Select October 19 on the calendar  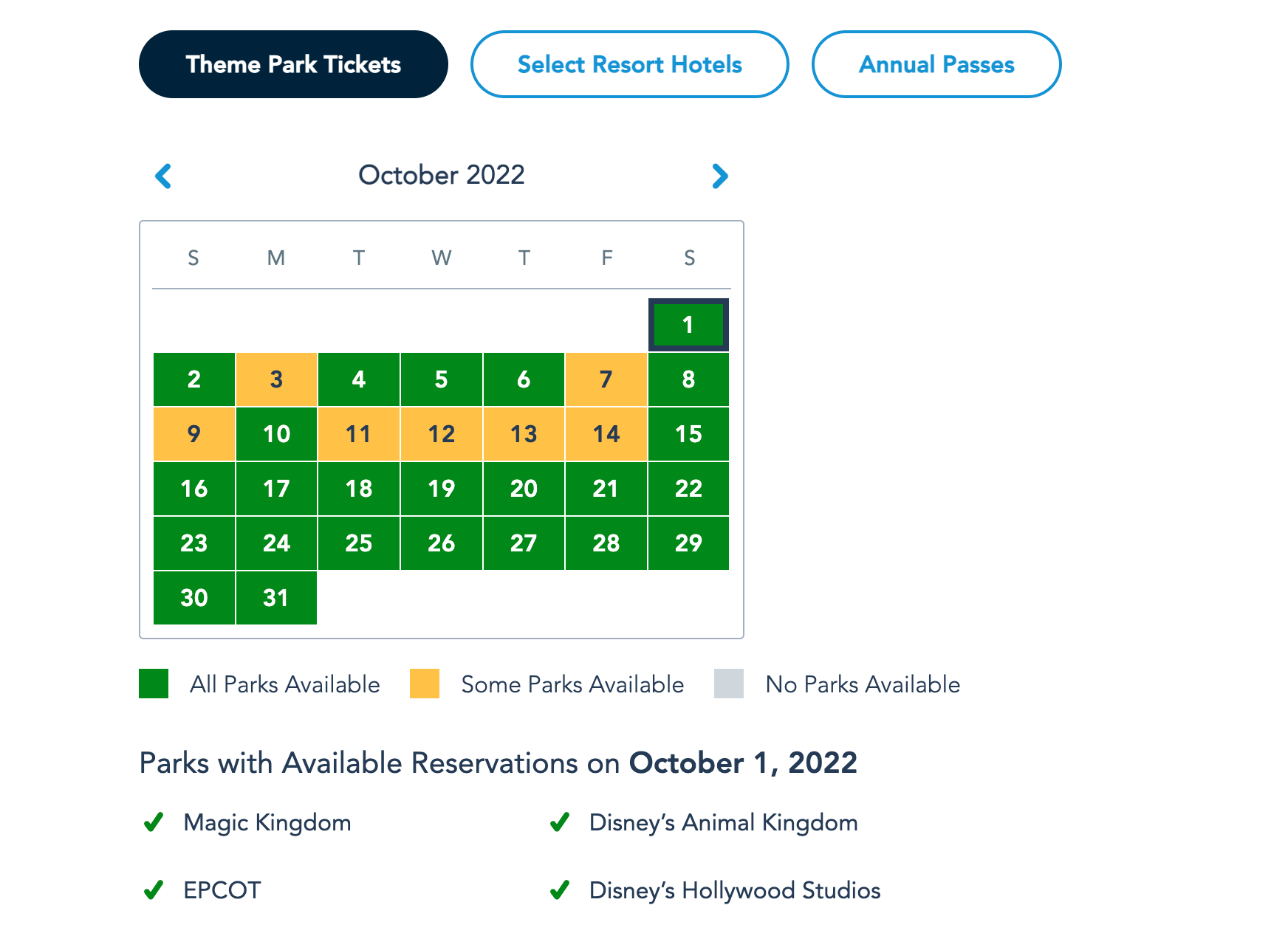(x=441, y=489)
